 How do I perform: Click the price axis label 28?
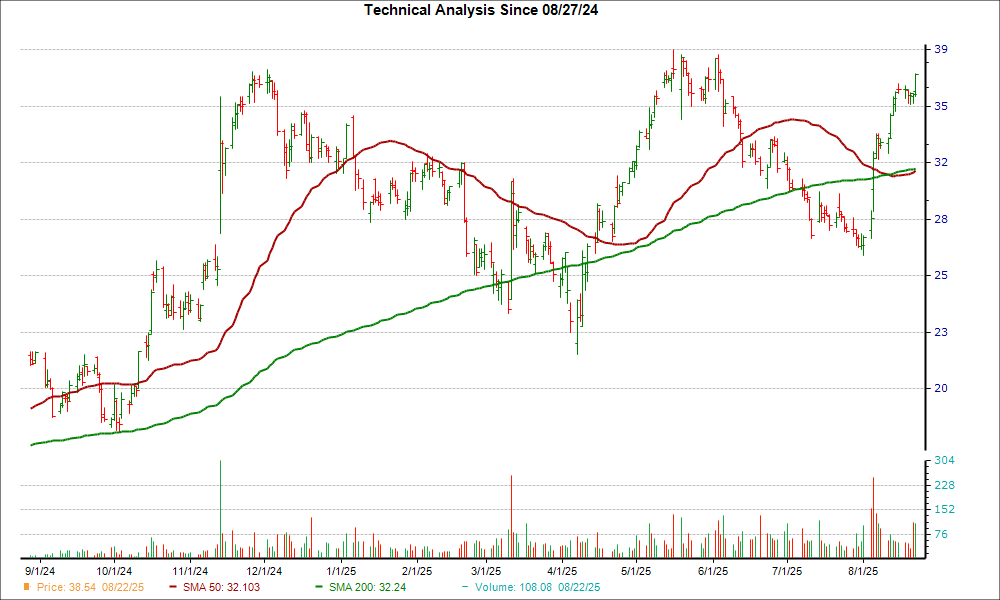tap(941, 219)
